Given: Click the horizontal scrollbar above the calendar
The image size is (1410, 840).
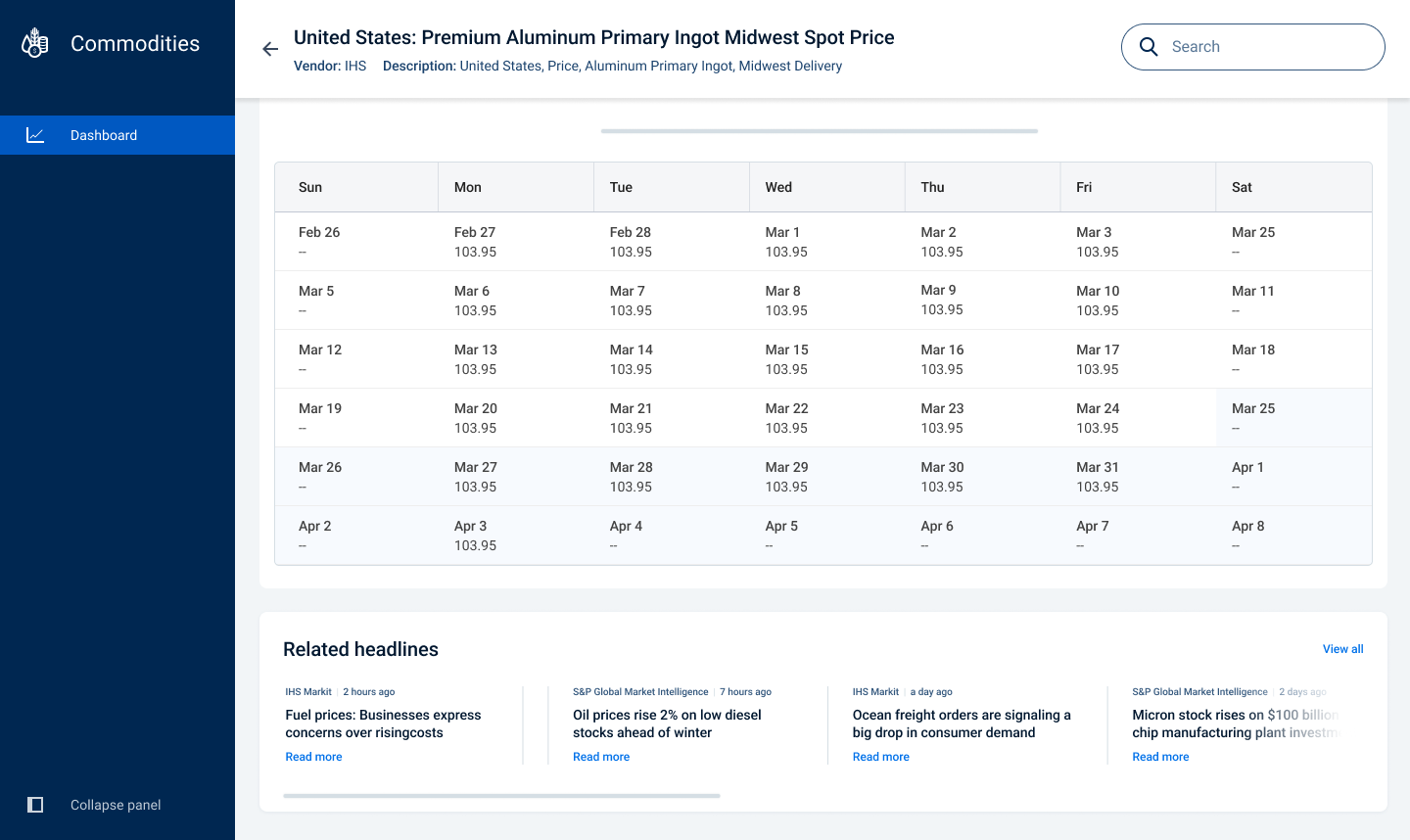Looking at the screenshot, I should click(x=820, y=130).
